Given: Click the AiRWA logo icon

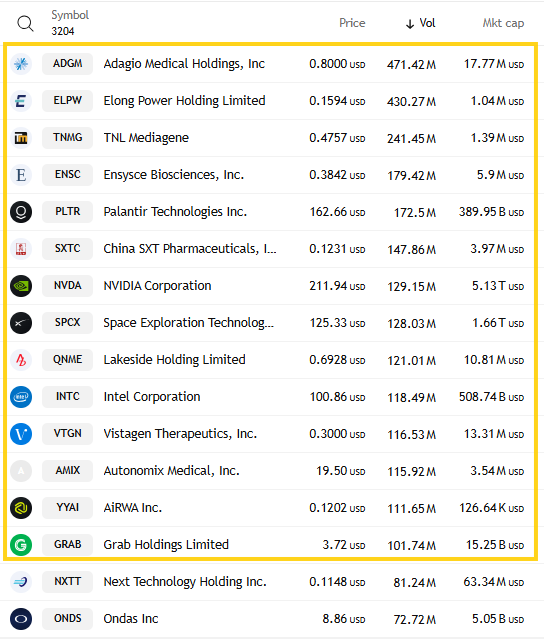Looking at the screenshot, I should tap(21, 508).
